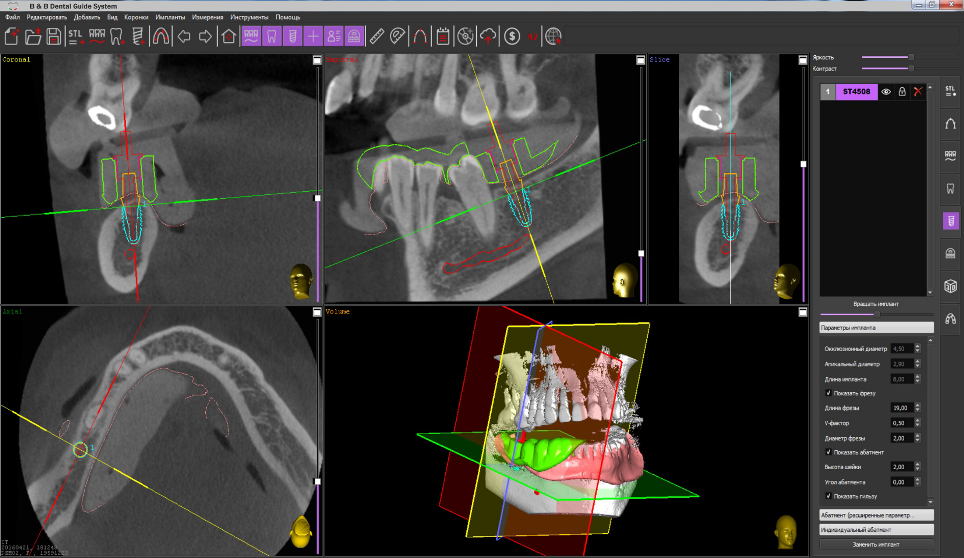The width and height of the screenshot is (964, 558).
Task: Step Высота шейки value spinner
Action: [917, 467]
